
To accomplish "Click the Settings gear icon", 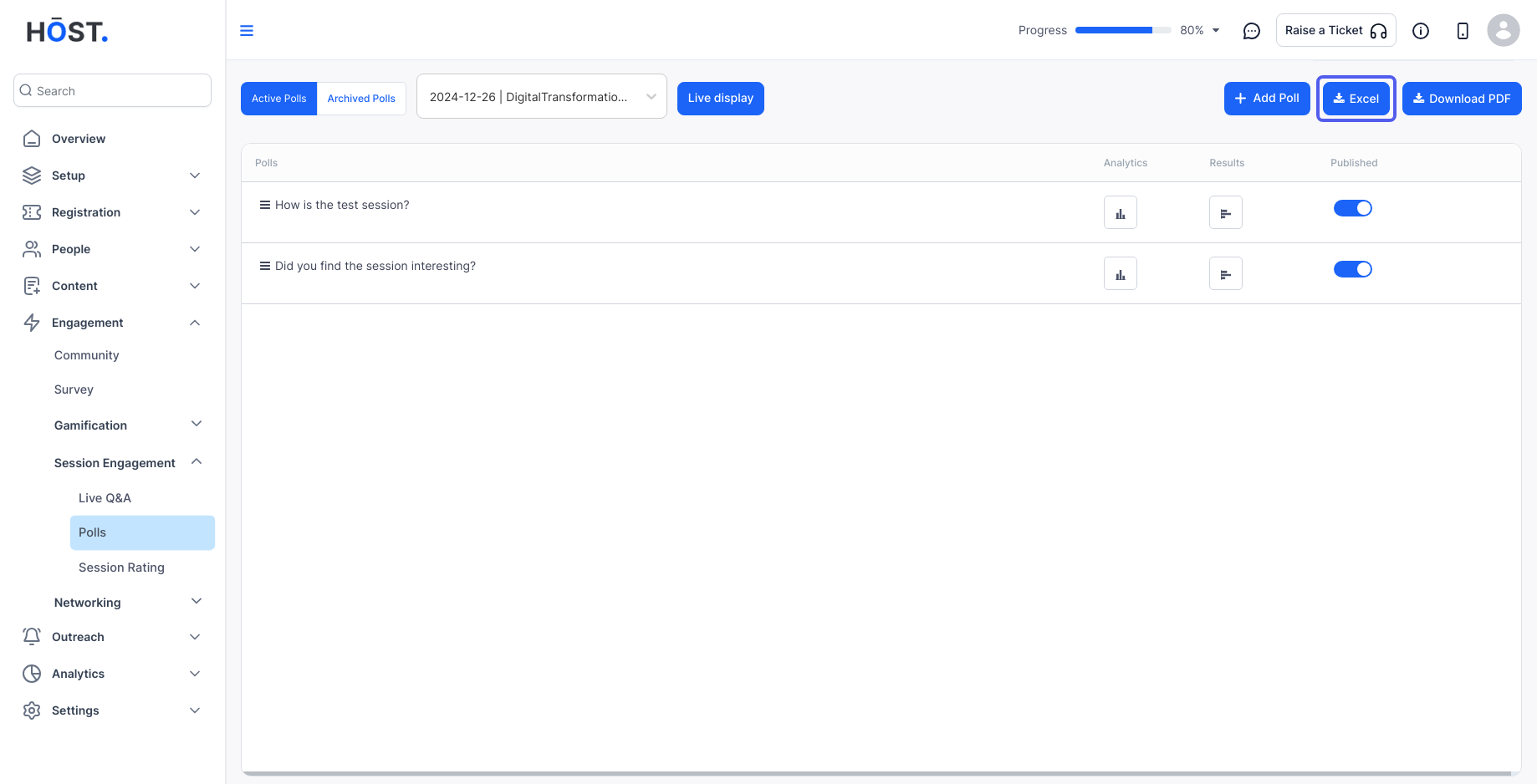I will [x=32, y=710].
